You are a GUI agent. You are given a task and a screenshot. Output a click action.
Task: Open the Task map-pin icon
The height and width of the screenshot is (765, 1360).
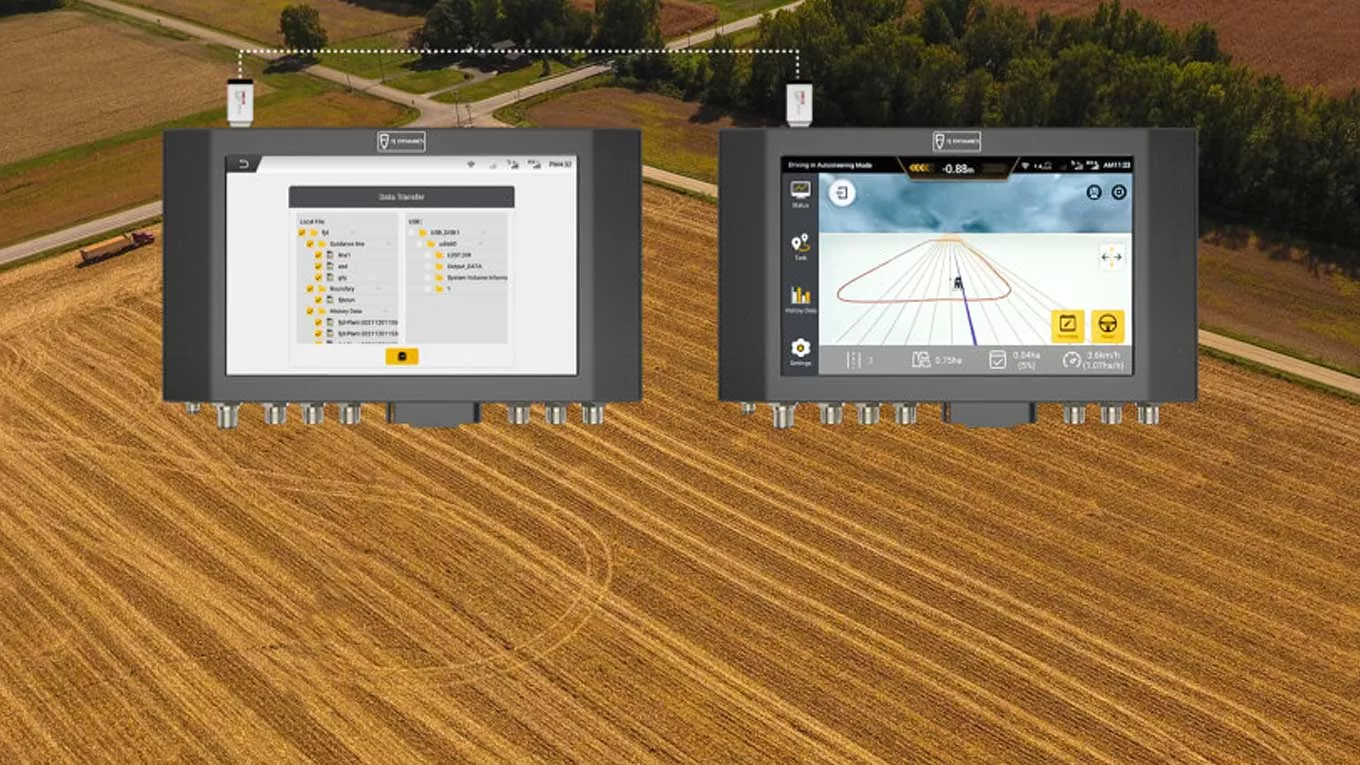coord(800,243)
